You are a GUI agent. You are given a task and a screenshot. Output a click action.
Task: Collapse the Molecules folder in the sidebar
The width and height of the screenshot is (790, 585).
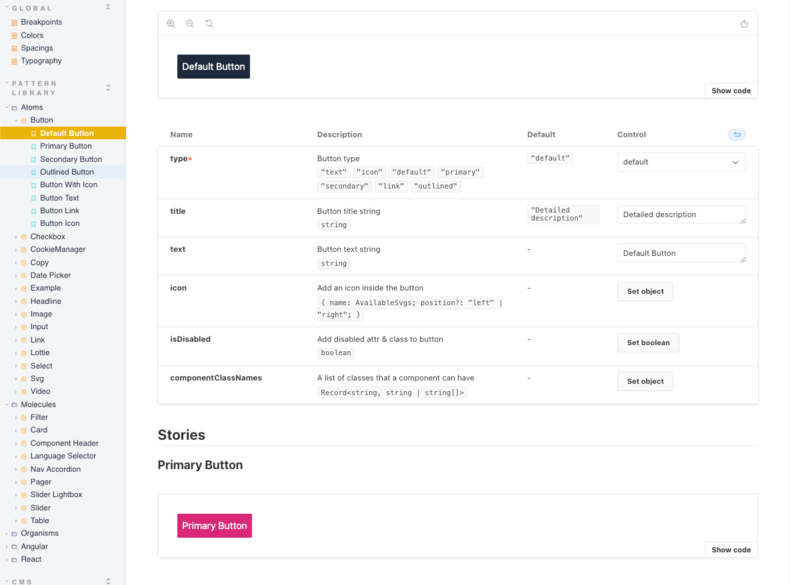pos(7,405)
